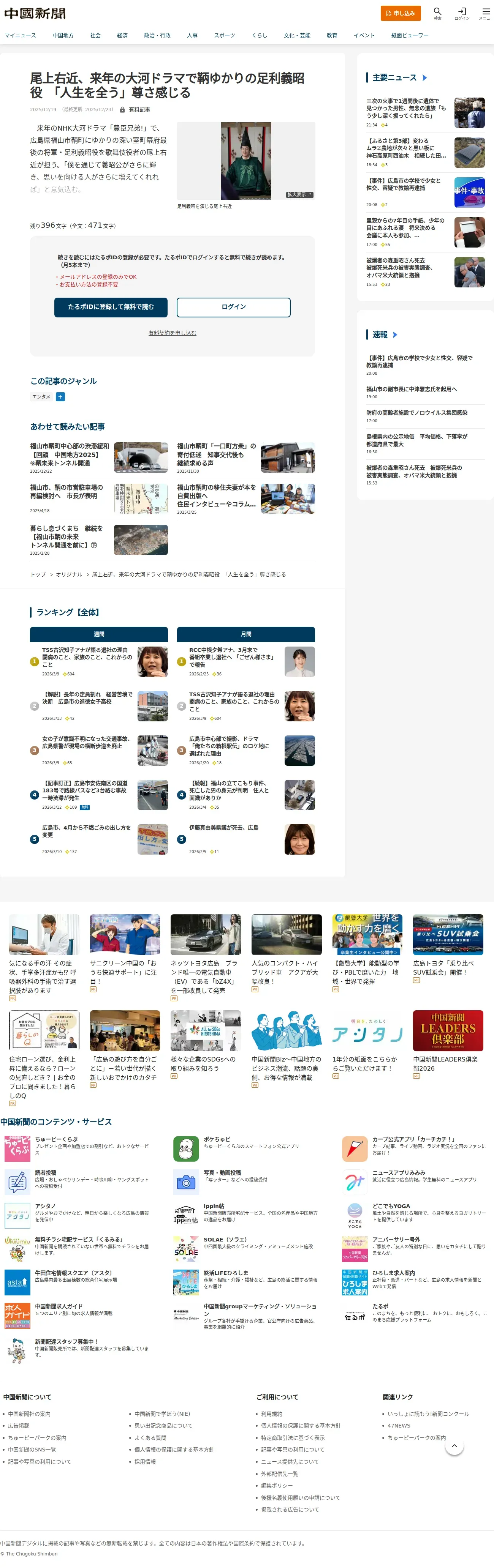Screen dimensions: 494x1568
Task: Go to the スポーツ section
Action: (x=224, y=35)
